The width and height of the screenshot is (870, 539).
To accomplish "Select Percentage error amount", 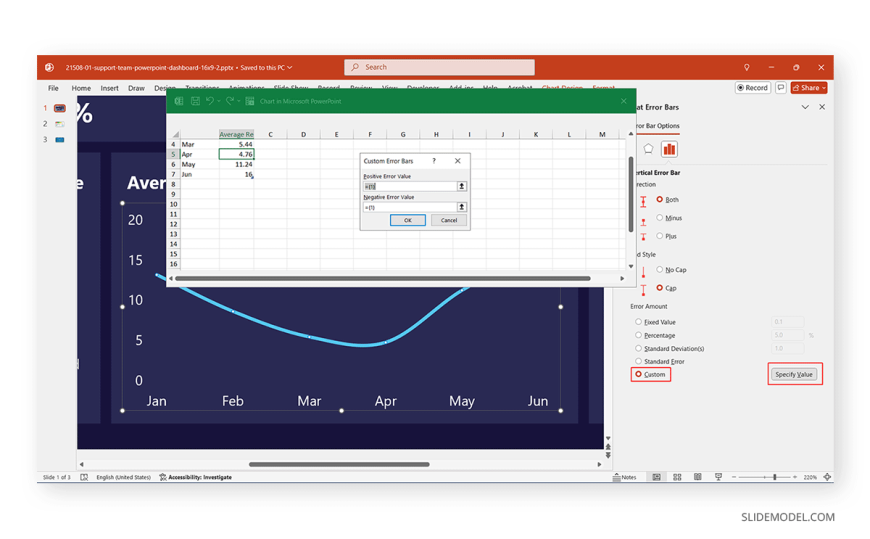I will click(639, 335).
